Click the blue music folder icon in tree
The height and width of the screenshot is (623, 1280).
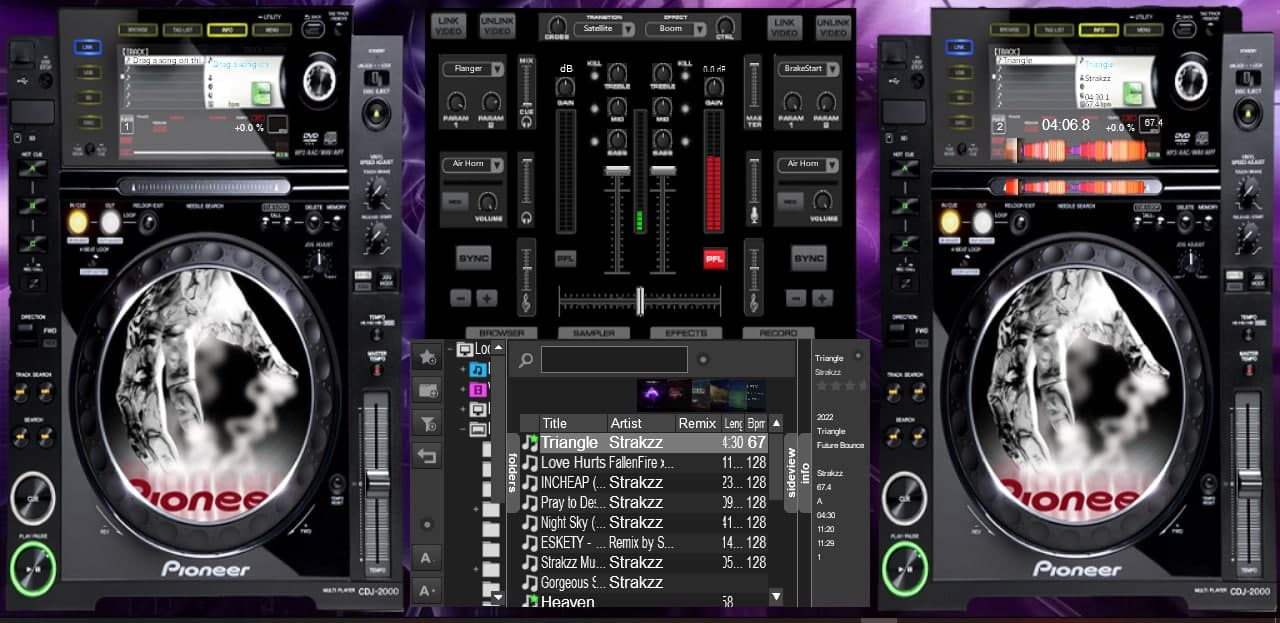478,369
